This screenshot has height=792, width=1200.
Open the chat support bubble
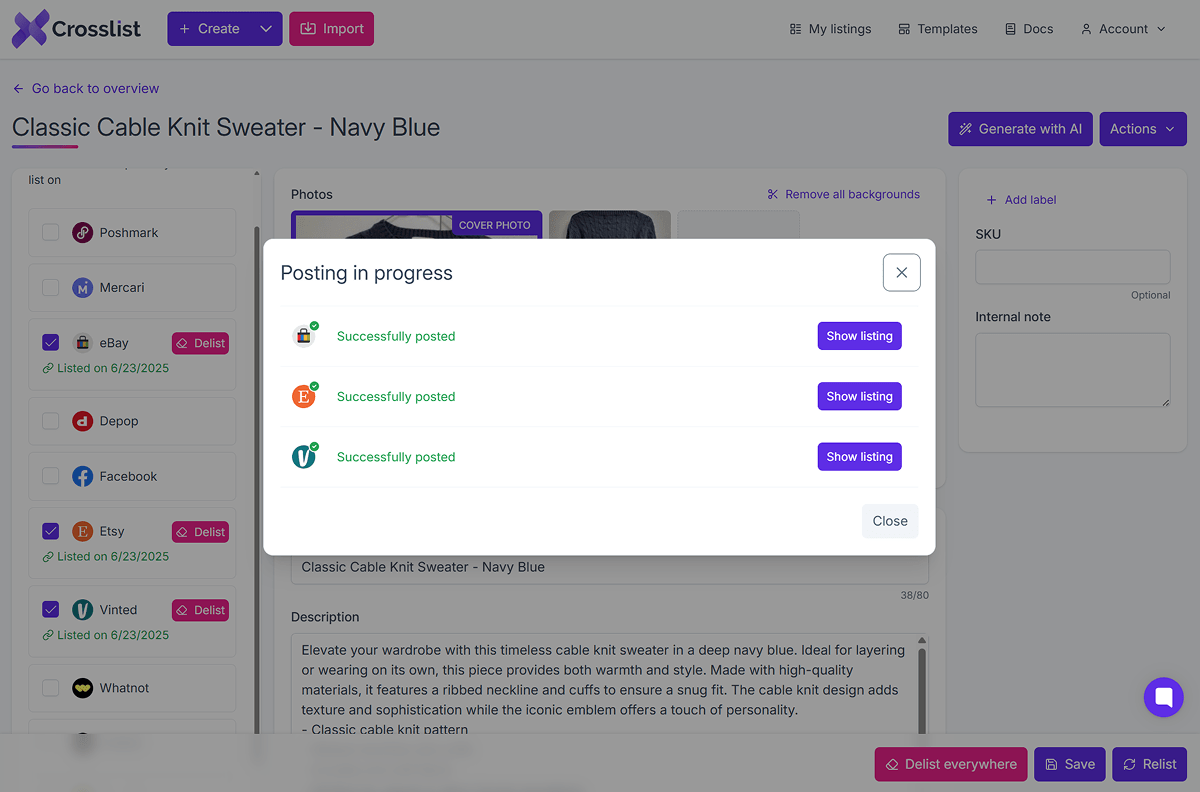(x=1163, y=697)
